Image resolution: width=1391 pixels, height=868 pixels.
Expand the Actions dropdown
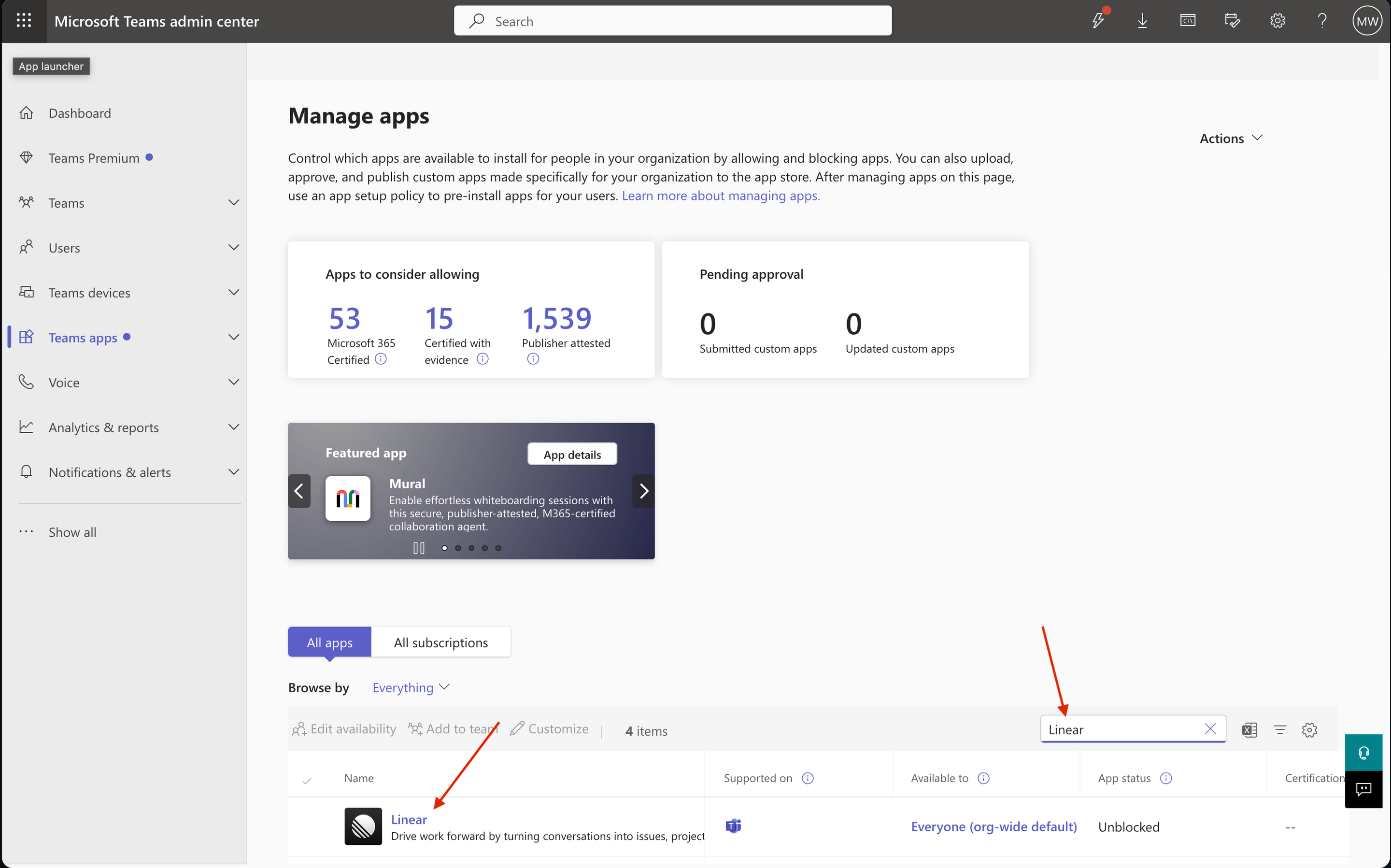click(1230, 138)
